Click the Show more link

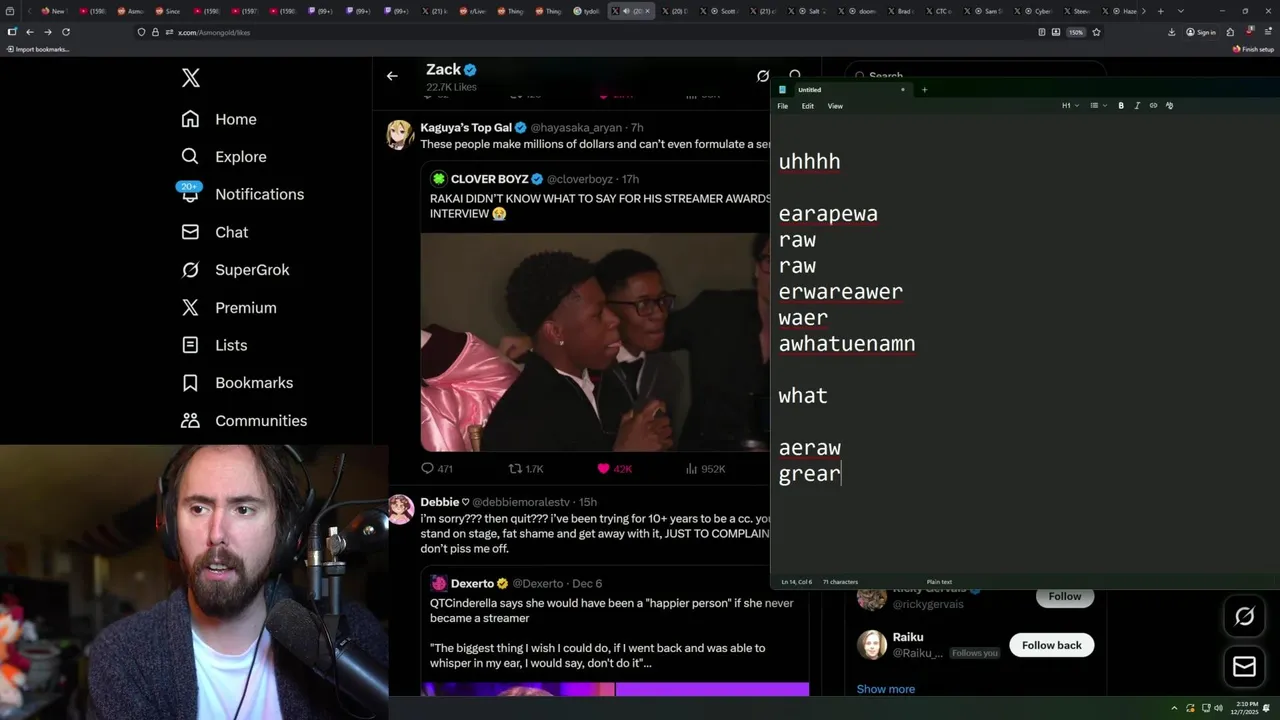[885, 689]
